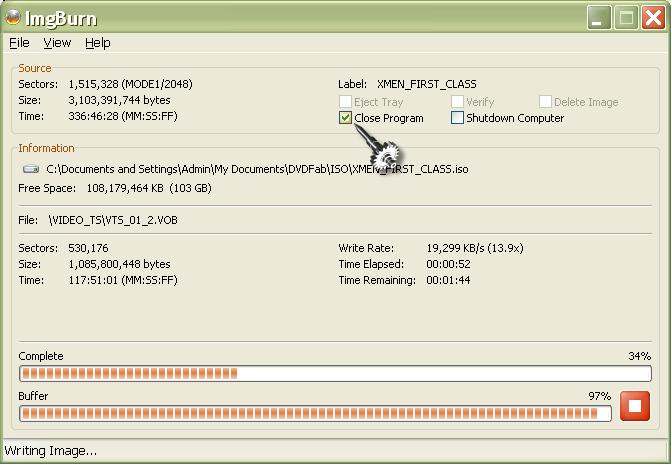Click the Write Rate value 19,299 KB/s
This screenshot has width=671, height=464.
[475, 248]
